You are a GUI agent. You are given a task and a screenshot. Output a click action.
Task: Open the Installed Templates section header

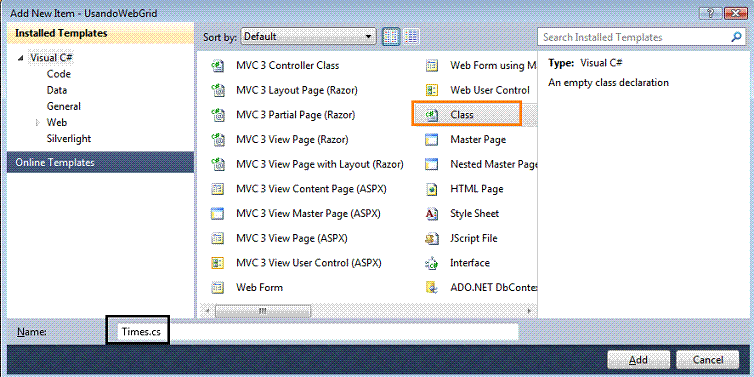101,34
